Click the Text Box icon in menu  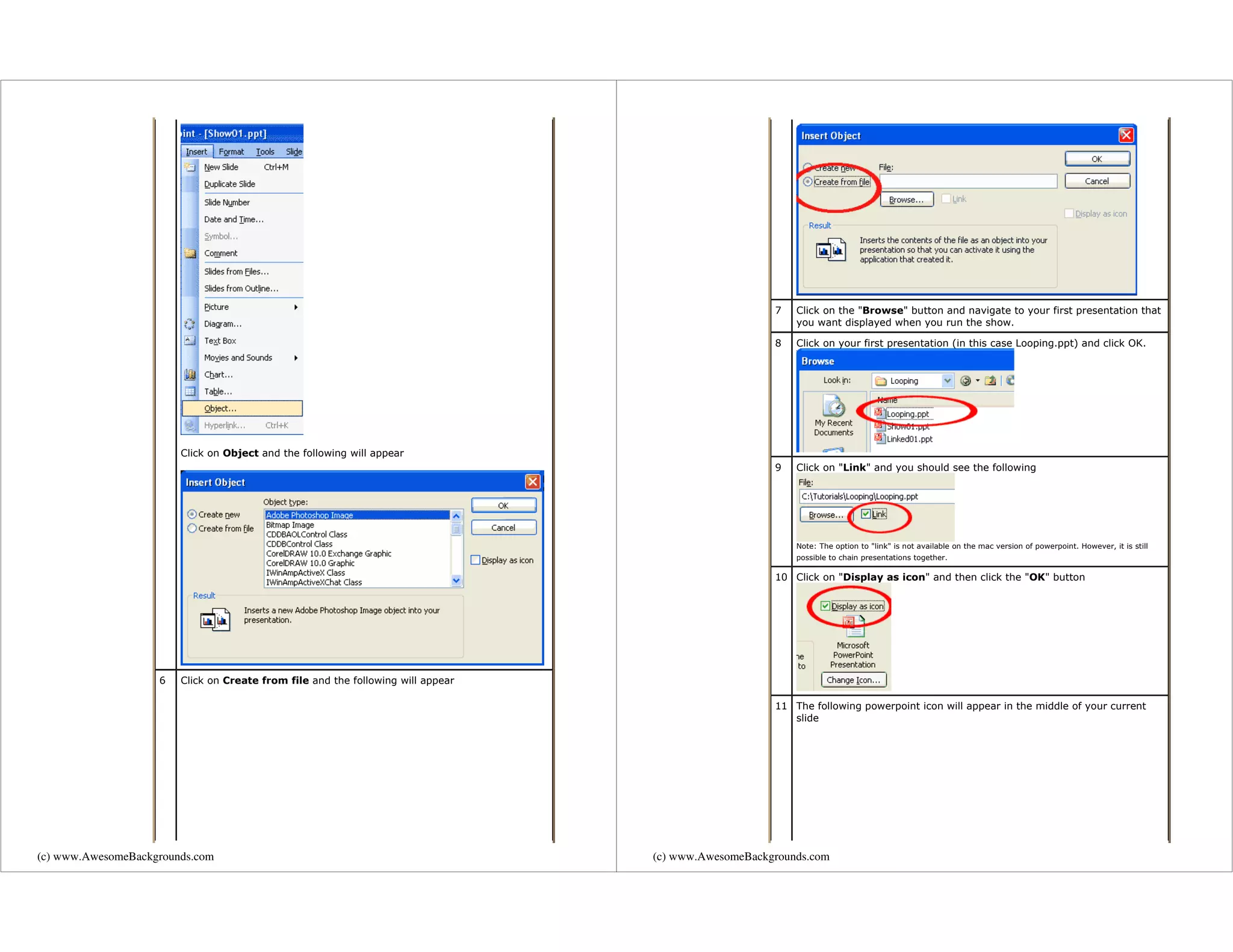pyautogui.click(x=190, y=341)
